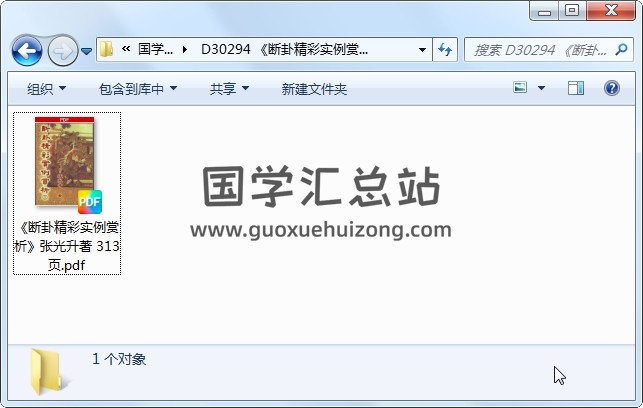Click the magnifier search icon

[x=621, y=50]
